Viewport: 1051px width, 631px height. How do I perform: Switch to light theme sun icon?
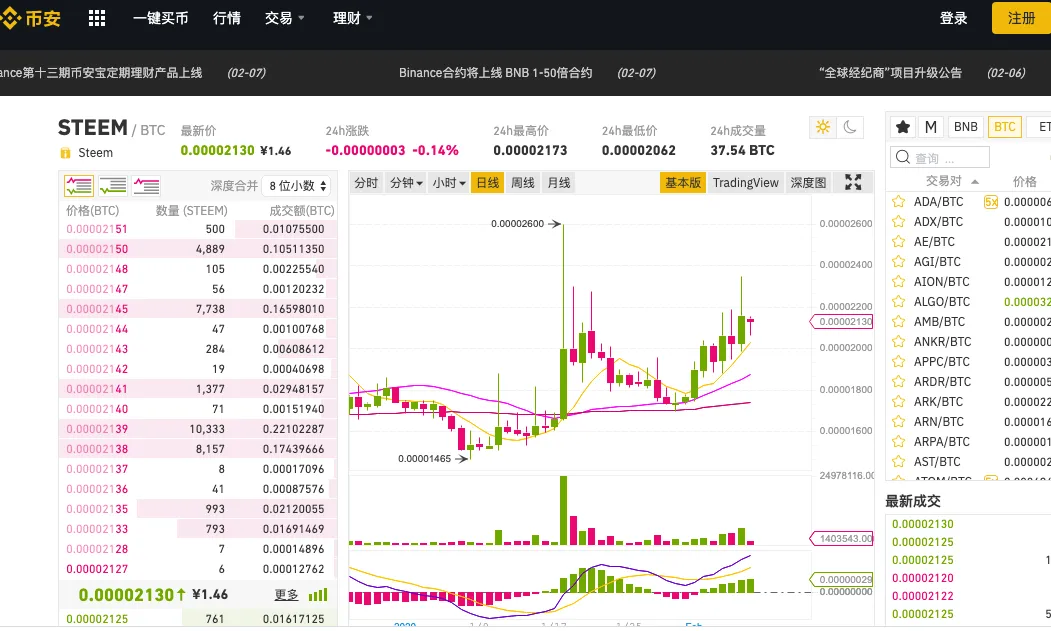823,127
